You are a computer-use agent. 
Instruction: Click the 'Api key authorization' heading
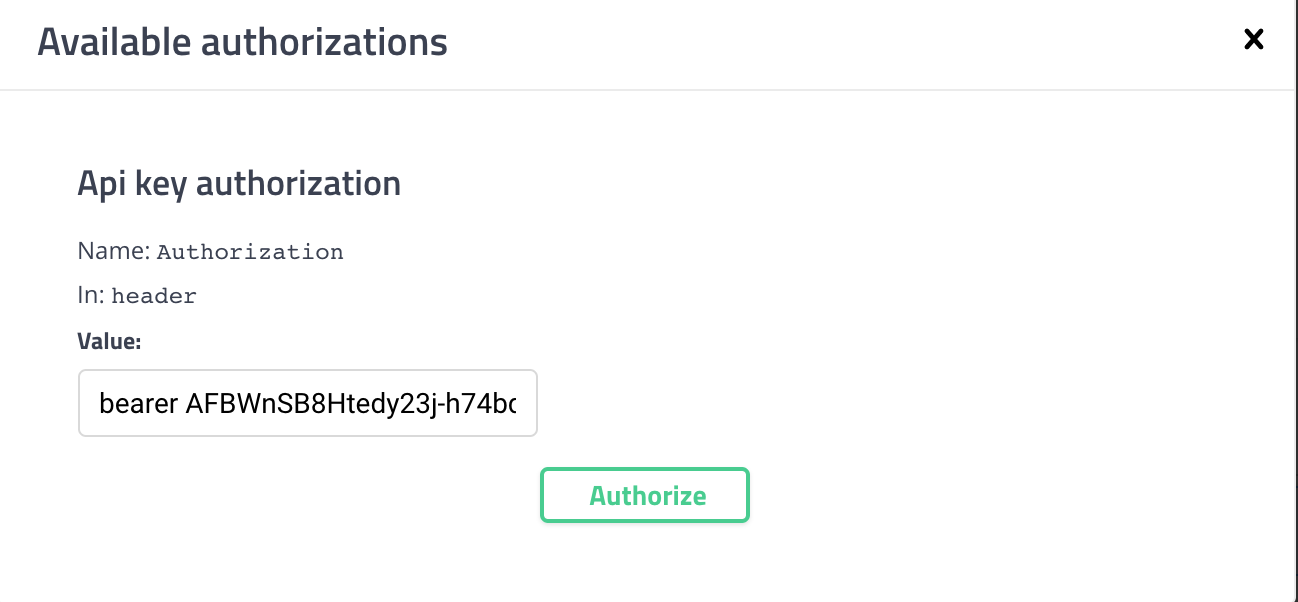point(239,184)
